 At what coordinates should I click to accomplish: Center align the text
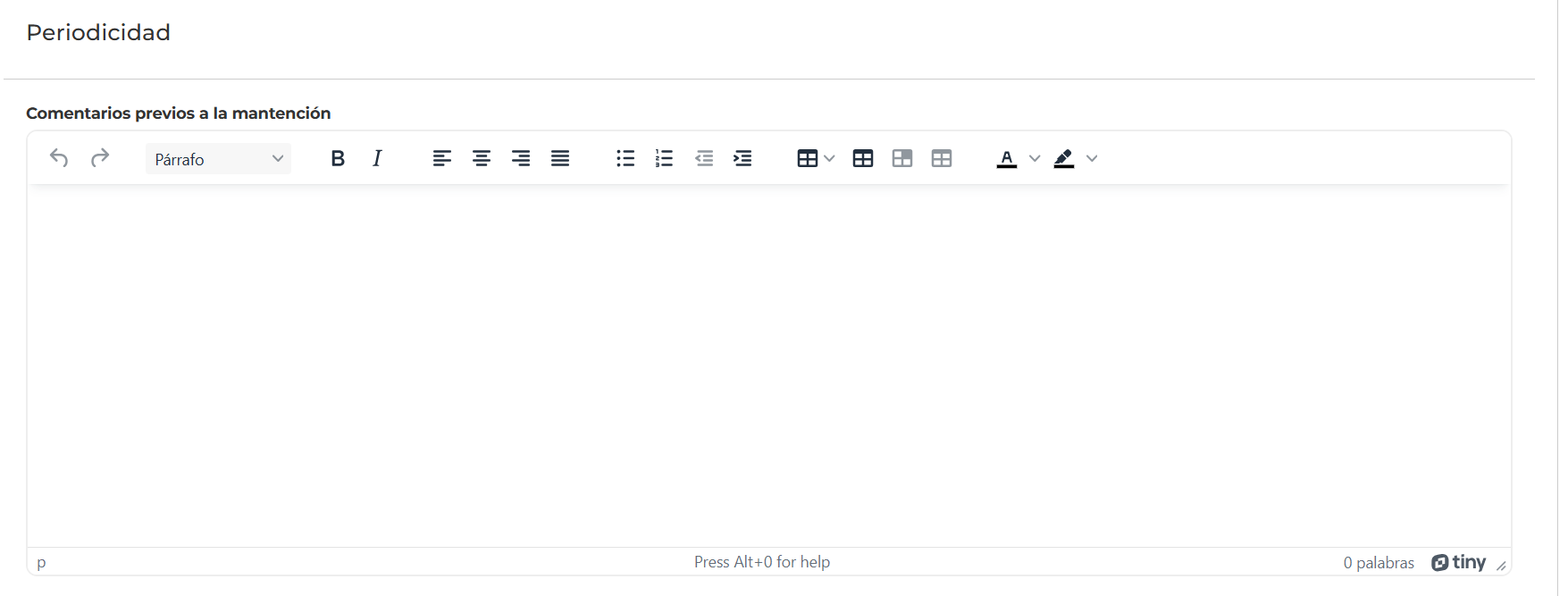482,158
